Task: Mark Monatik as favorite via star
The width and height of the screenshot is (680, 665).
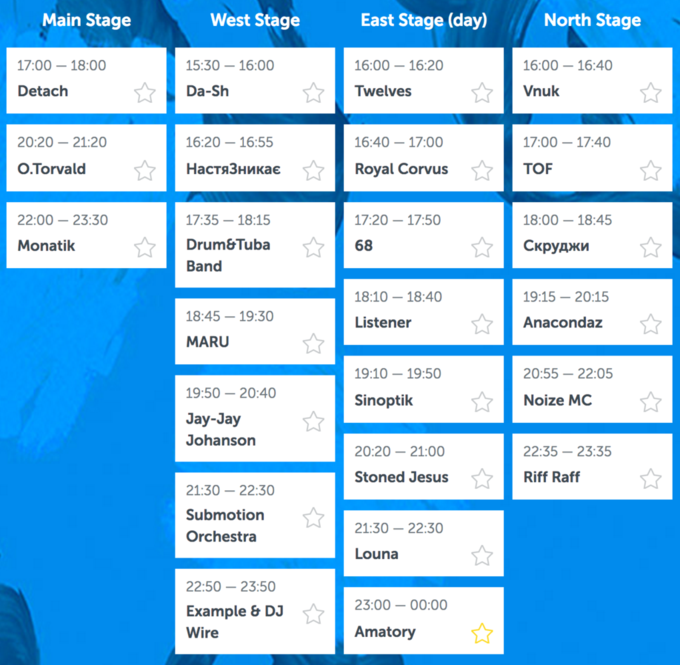Action: (144, 248)
